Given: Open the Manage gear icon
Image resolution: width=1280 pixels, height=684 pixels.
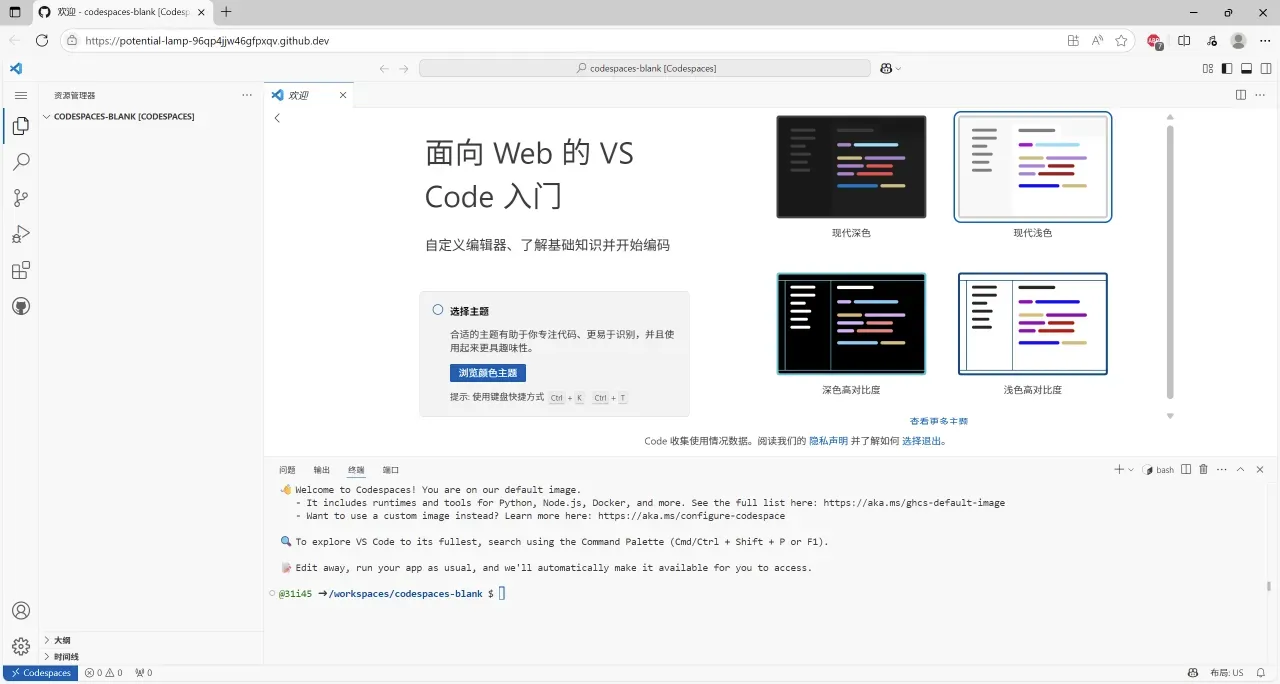Looking at the screenshot, I should tap(20, 647).
